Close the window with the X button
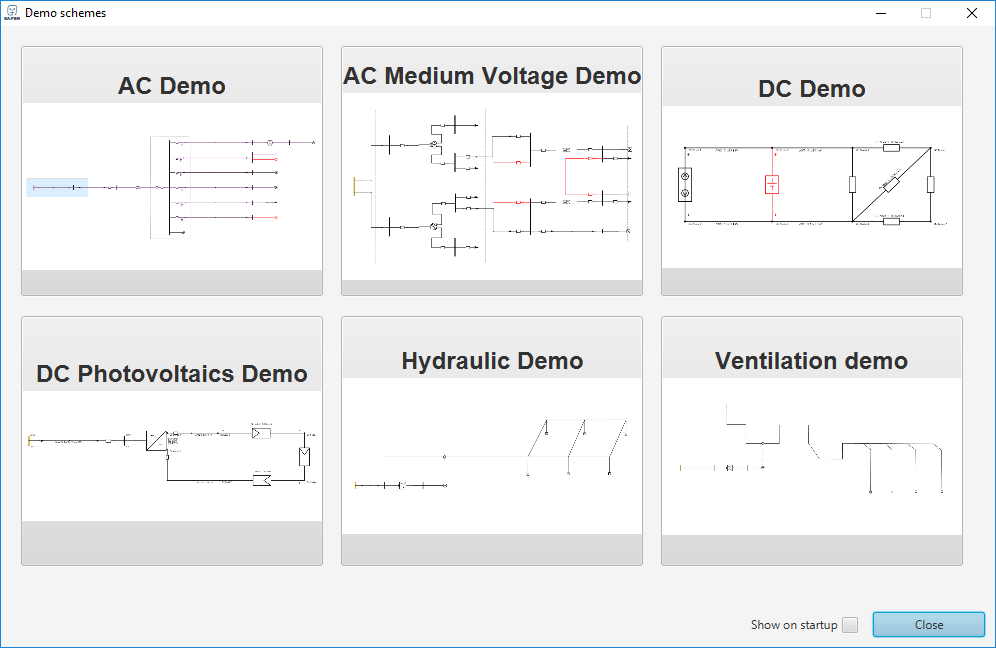The image size is (996, 648). click(x=972, y=13)
